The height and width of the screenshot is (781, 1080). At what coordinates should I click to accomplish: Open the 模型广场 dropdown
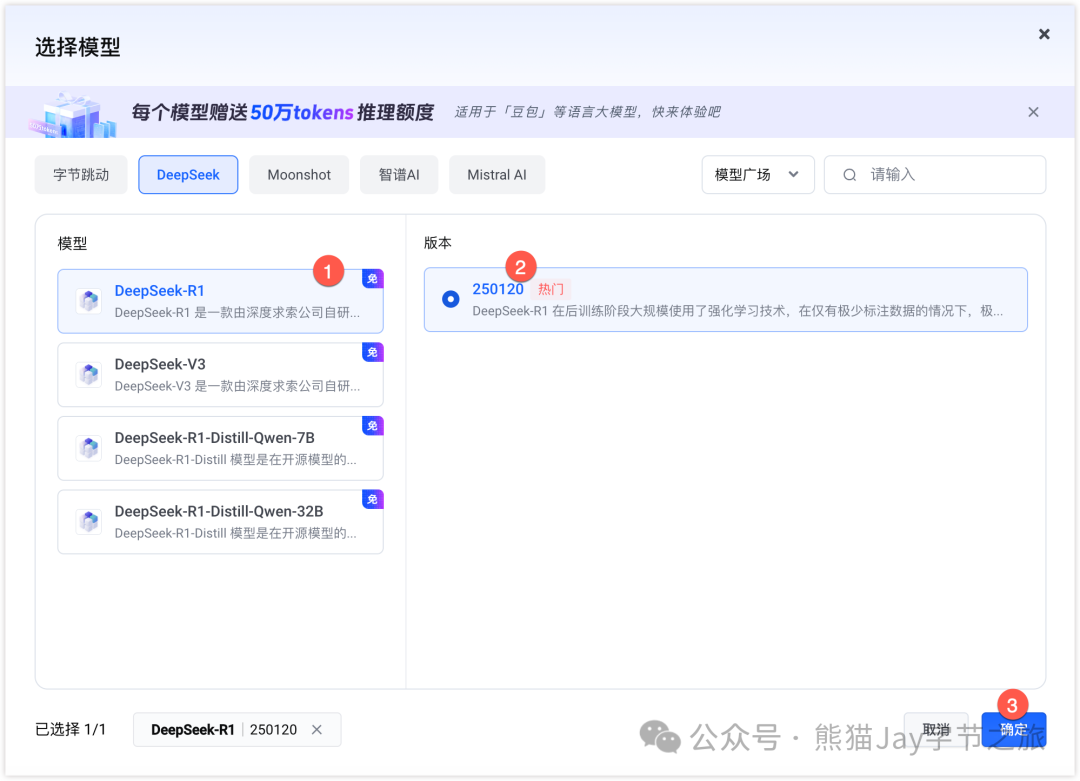758,175
